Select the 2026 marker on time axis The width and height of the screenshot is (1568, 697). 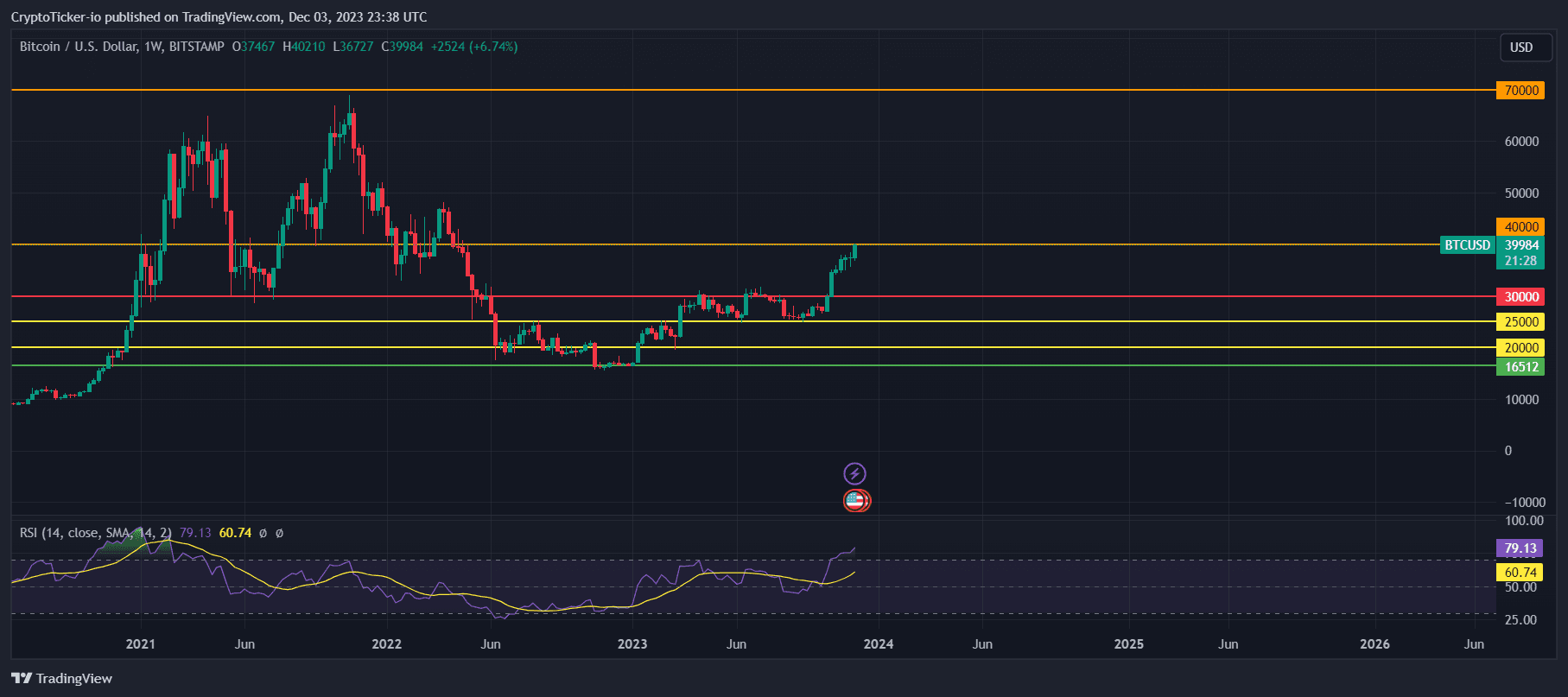[x=1374, y=644]
